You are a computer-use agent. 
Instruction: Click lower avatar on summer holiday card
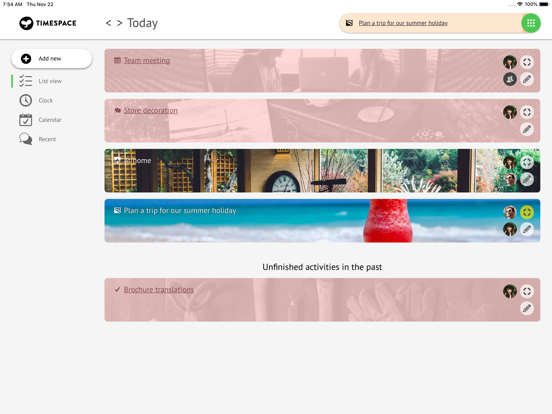coord(510,230)
